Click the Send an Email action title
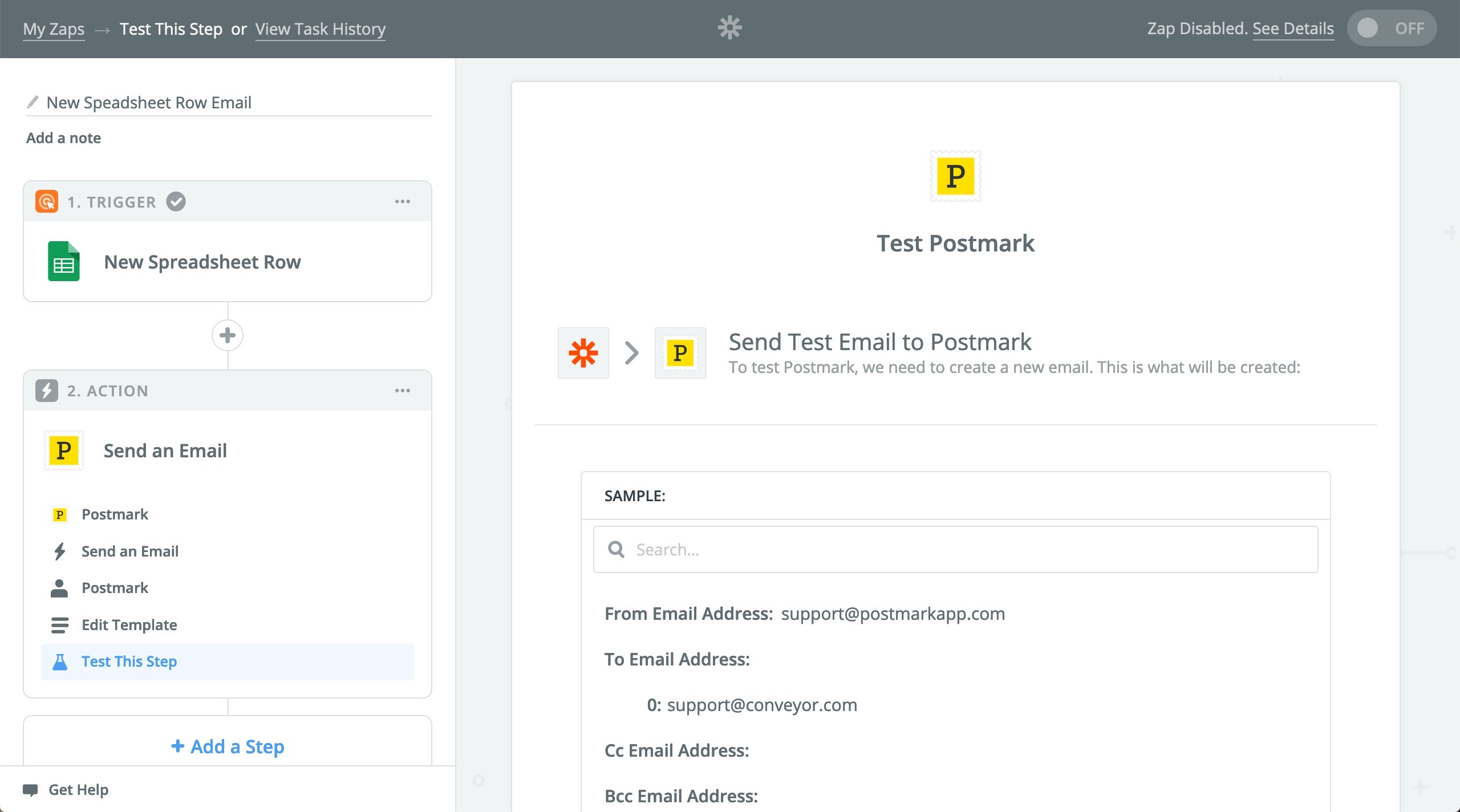 click(x=165, y=450)
